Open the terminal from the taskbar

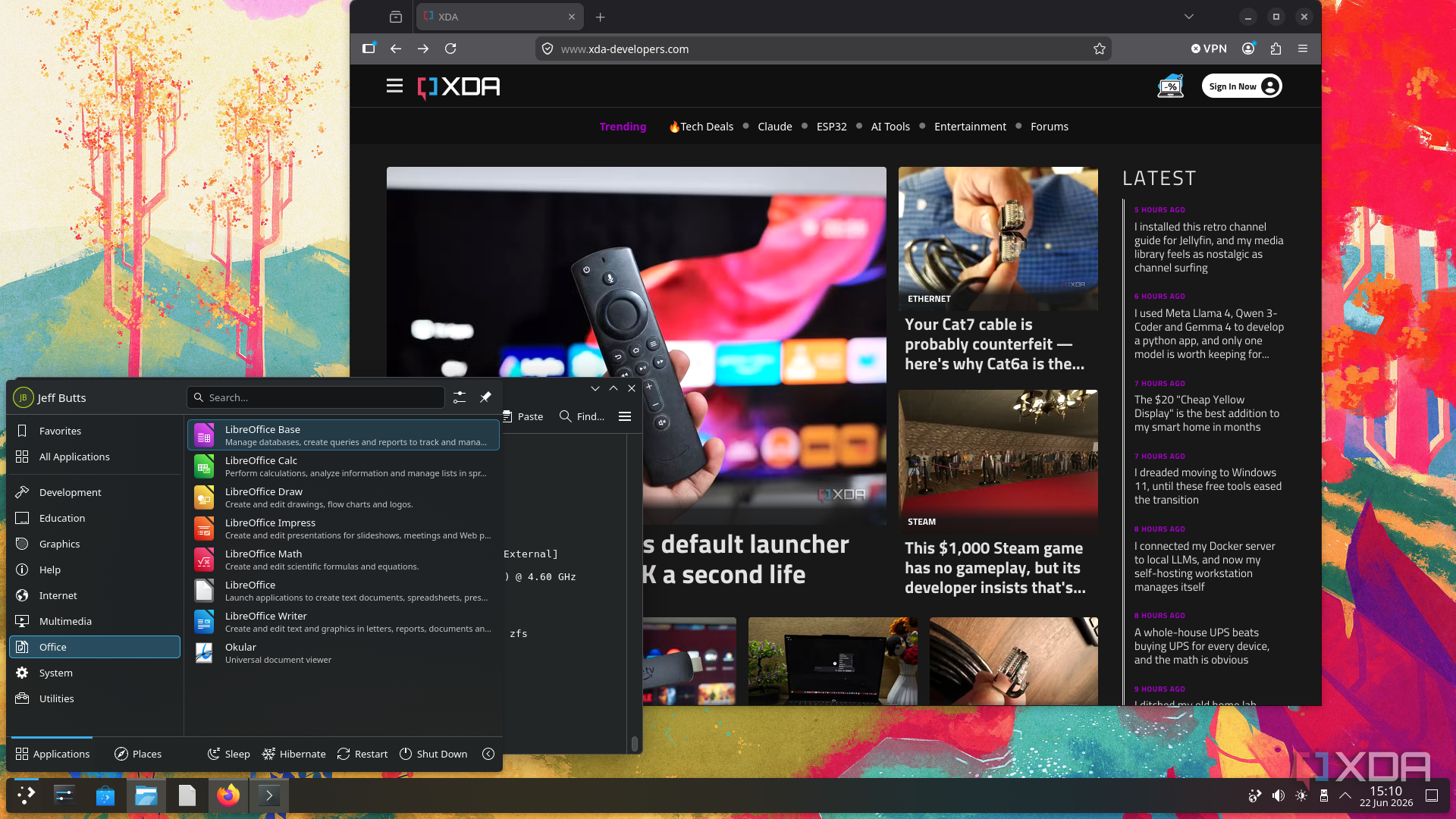(x=269, y=795)
